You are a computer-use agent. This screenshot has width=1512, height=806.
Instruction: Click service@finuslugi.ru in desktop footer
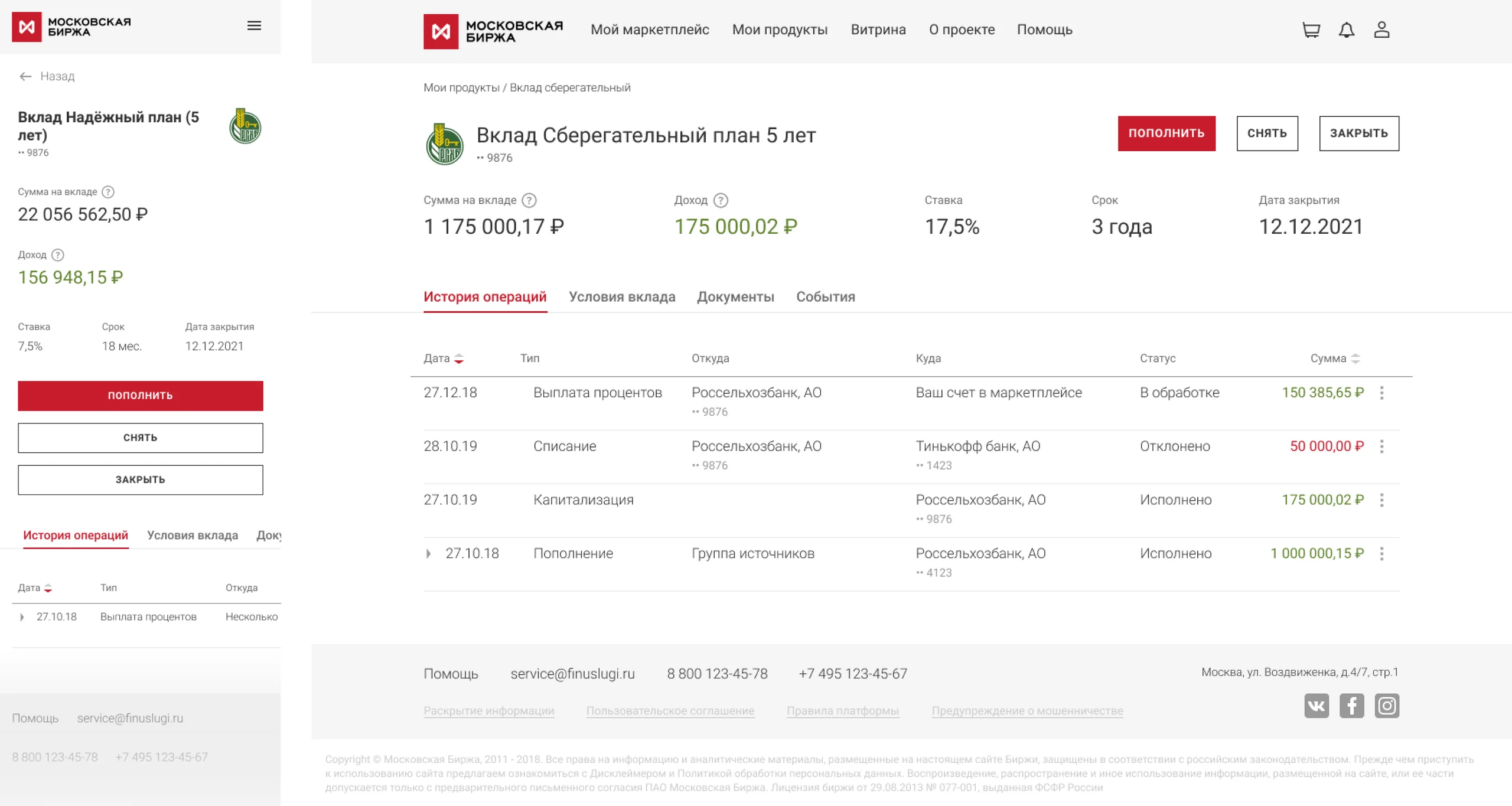[572, 674]
